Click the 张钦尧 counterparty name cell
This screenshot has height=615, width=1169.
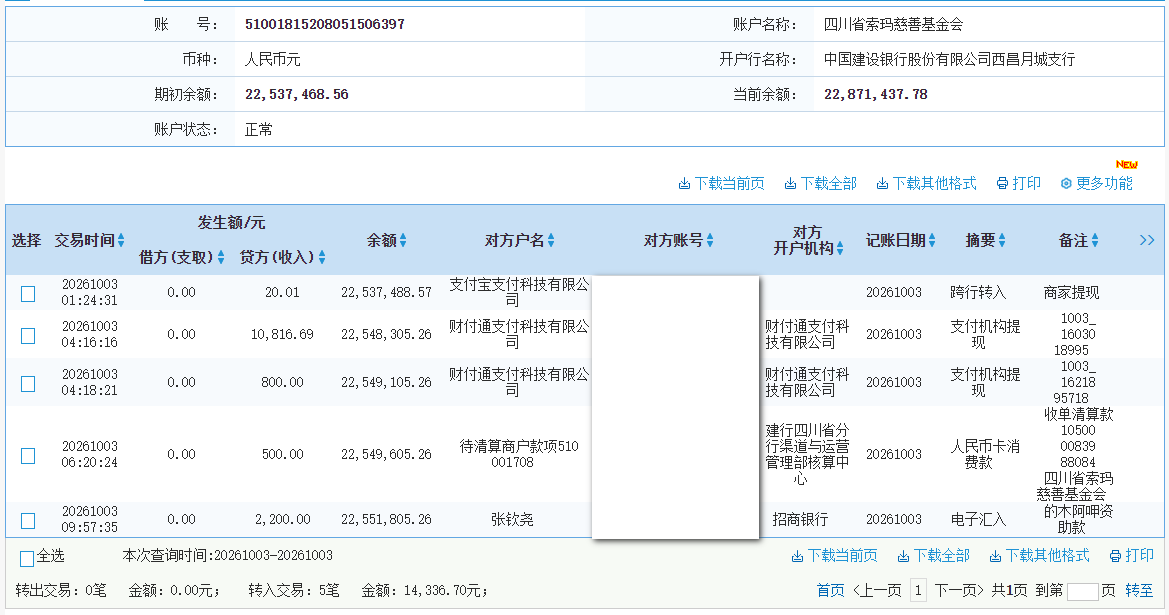[512, 520]
